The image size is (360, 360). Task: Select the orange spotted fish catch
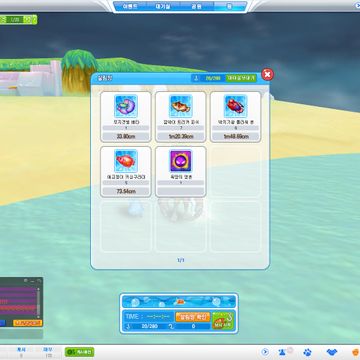180,117
